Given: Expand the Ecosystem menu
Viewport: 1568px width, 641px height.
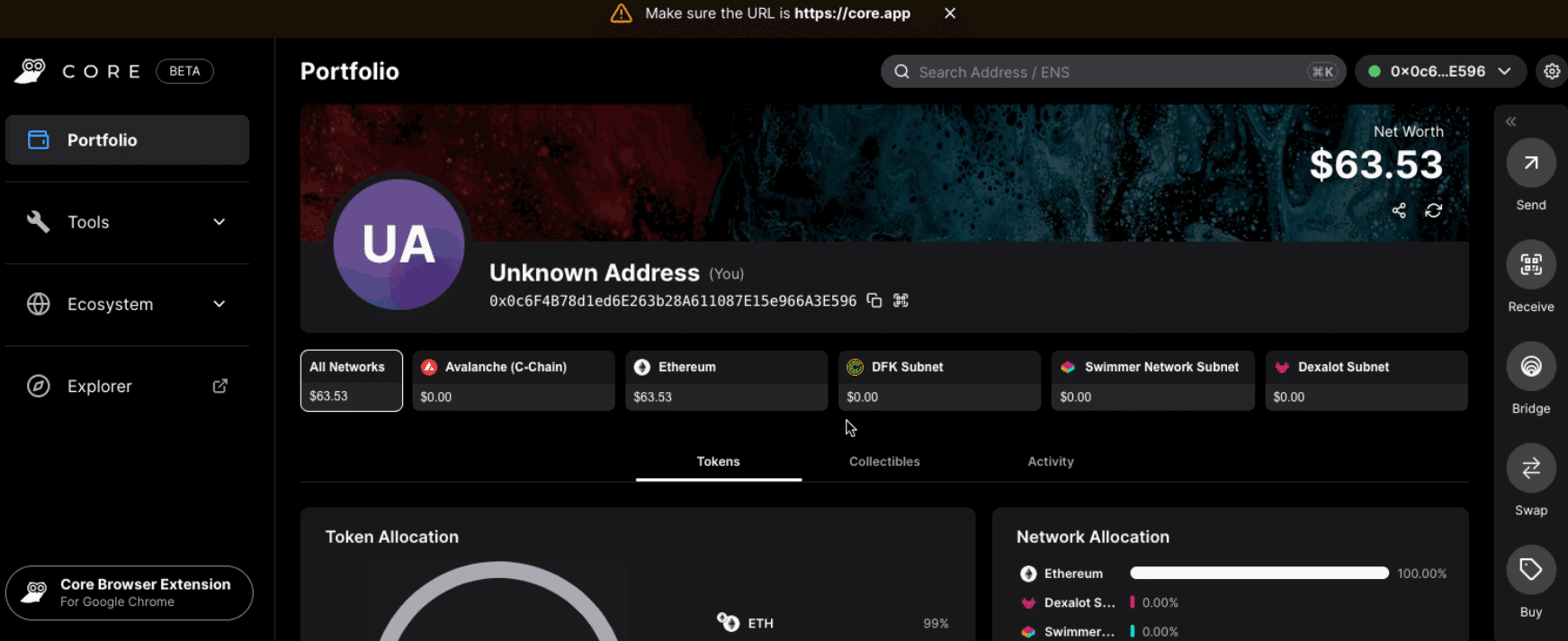Looking at the screenshot, I should pyautogui.click(x=128, y=304).
